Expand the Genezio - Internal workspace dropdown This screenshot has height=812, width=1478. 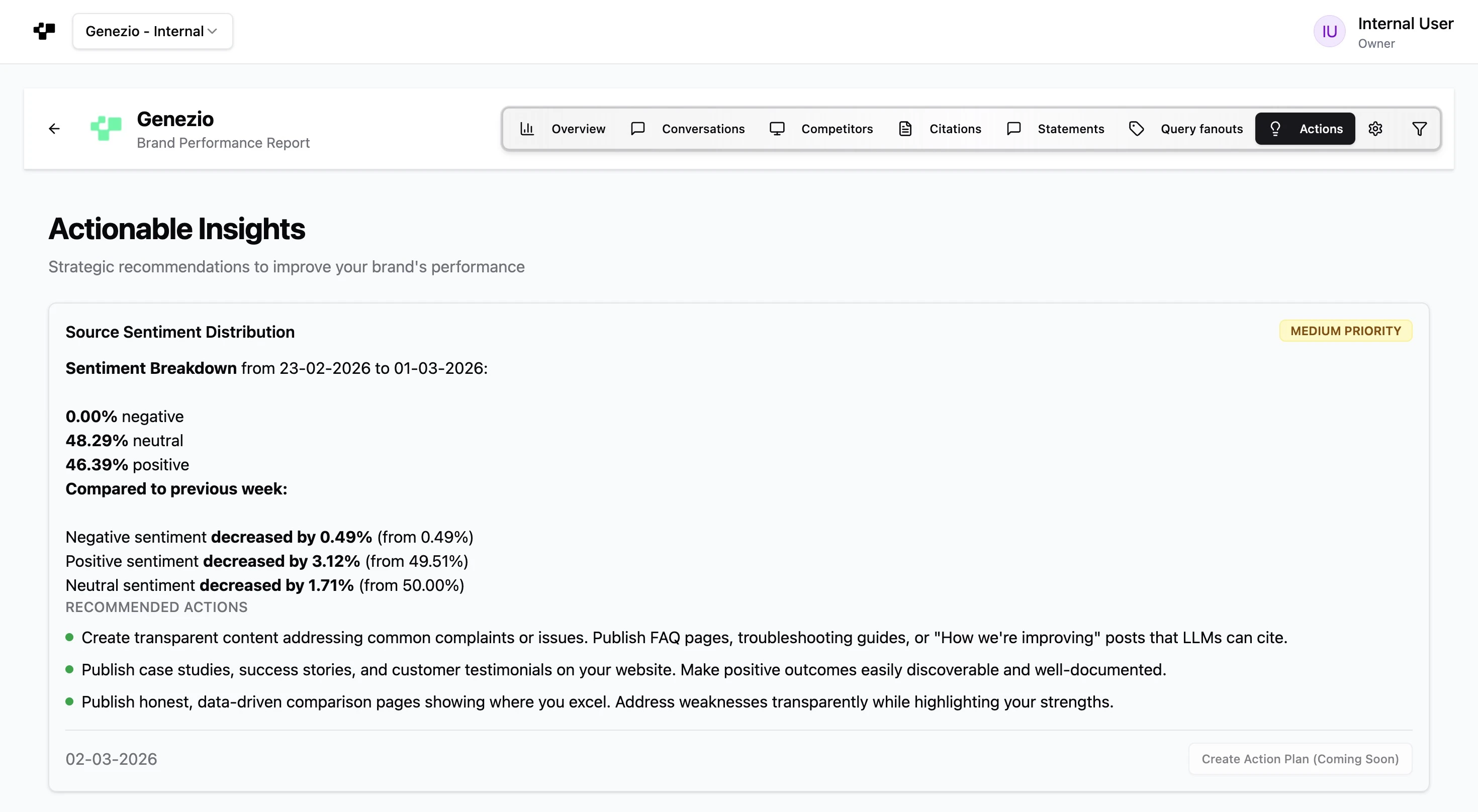click(x=152, y=31)
